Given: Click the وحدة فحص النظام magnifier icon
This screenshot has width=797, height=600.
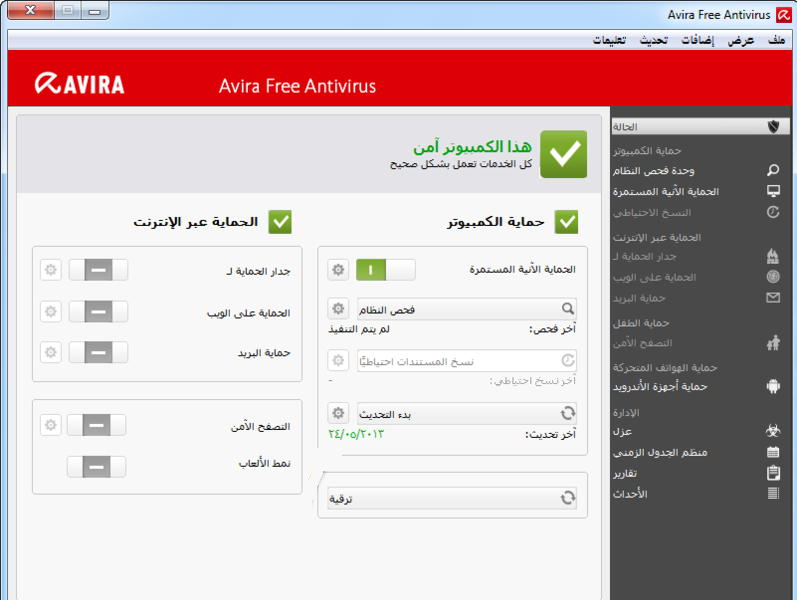Looking at the screenshot, I should [x=773, y=170].
